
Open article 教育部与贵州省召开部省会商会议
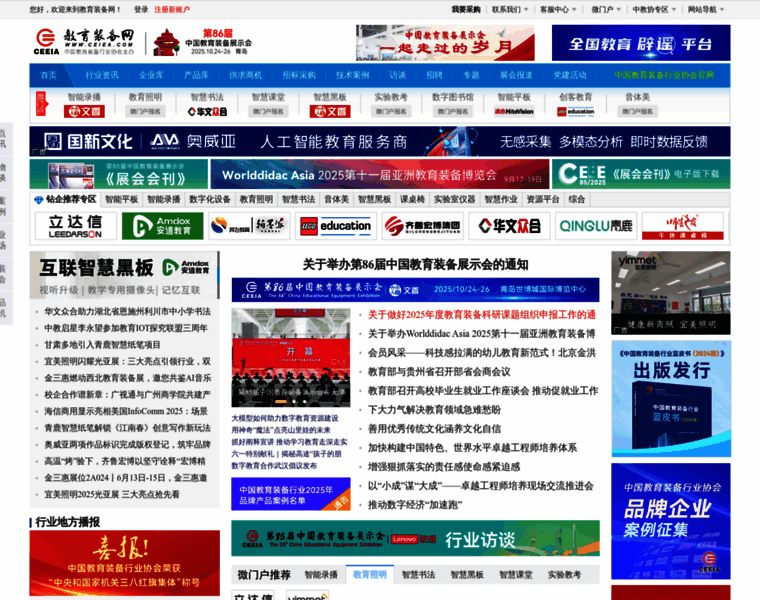point(439,372)
